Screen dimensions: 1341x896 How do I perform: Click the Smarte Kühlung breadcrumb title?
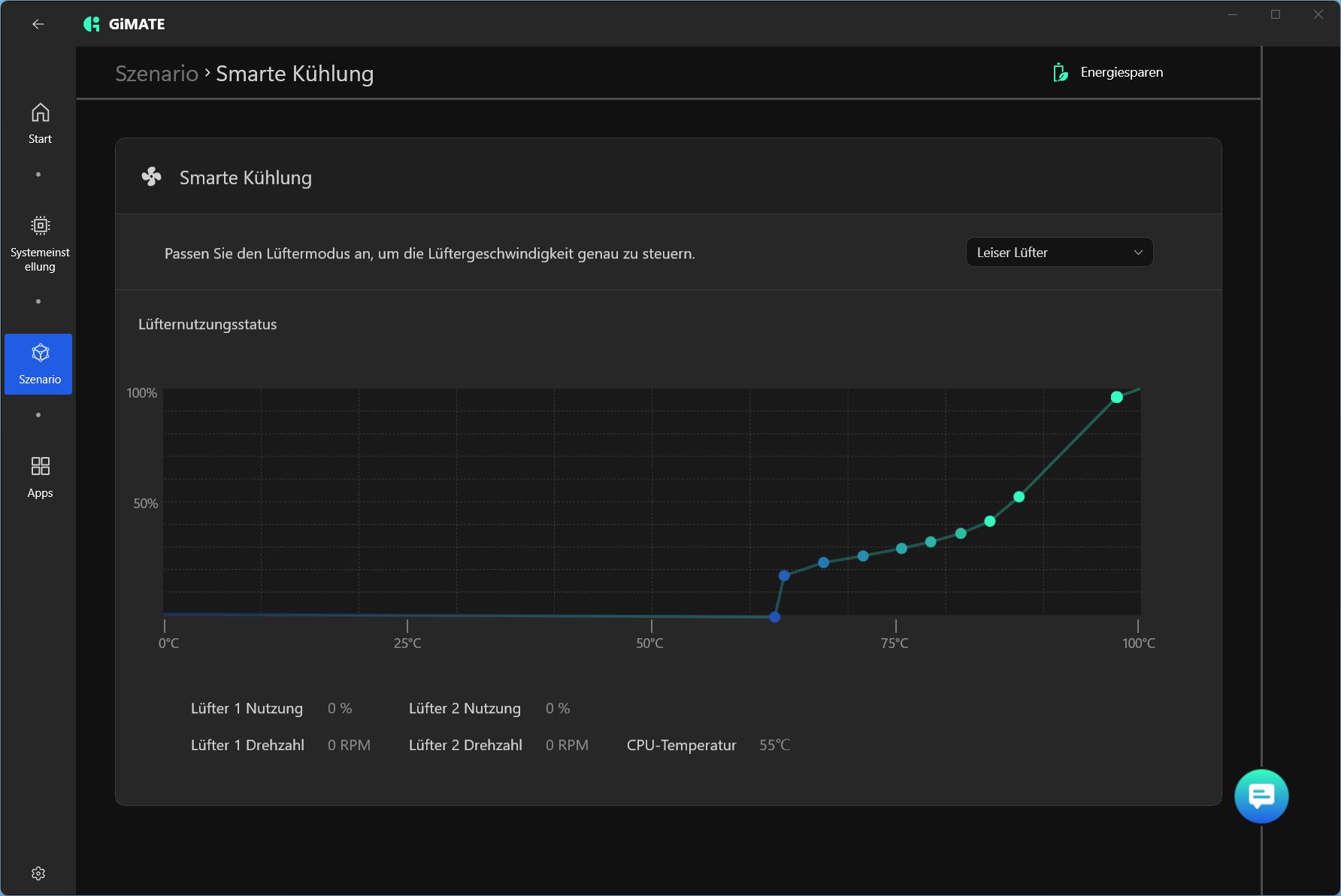pyautogui.click(x=295, y=74)
